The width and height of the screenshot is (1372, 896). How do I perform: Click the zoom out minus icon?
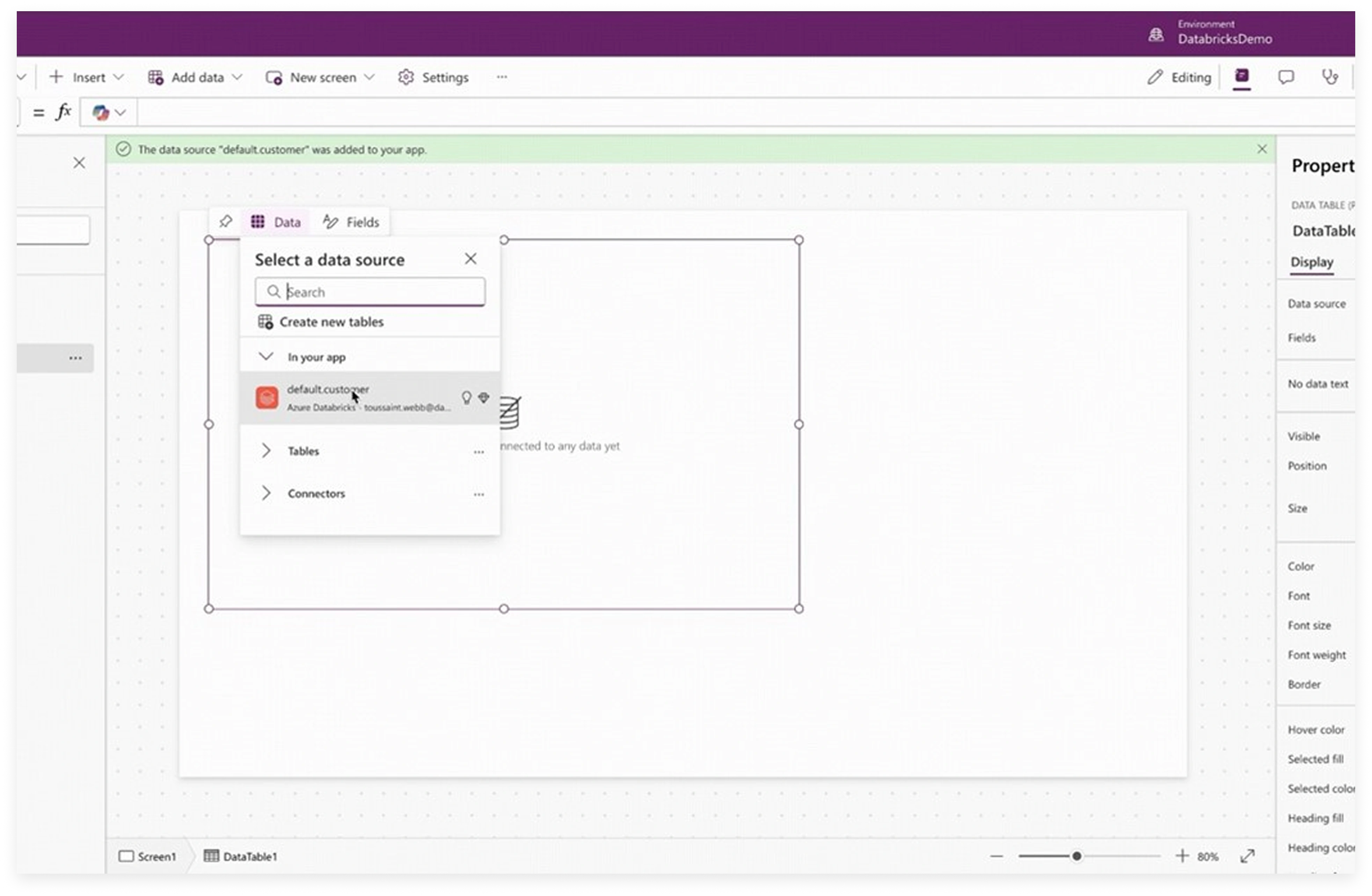997,856
